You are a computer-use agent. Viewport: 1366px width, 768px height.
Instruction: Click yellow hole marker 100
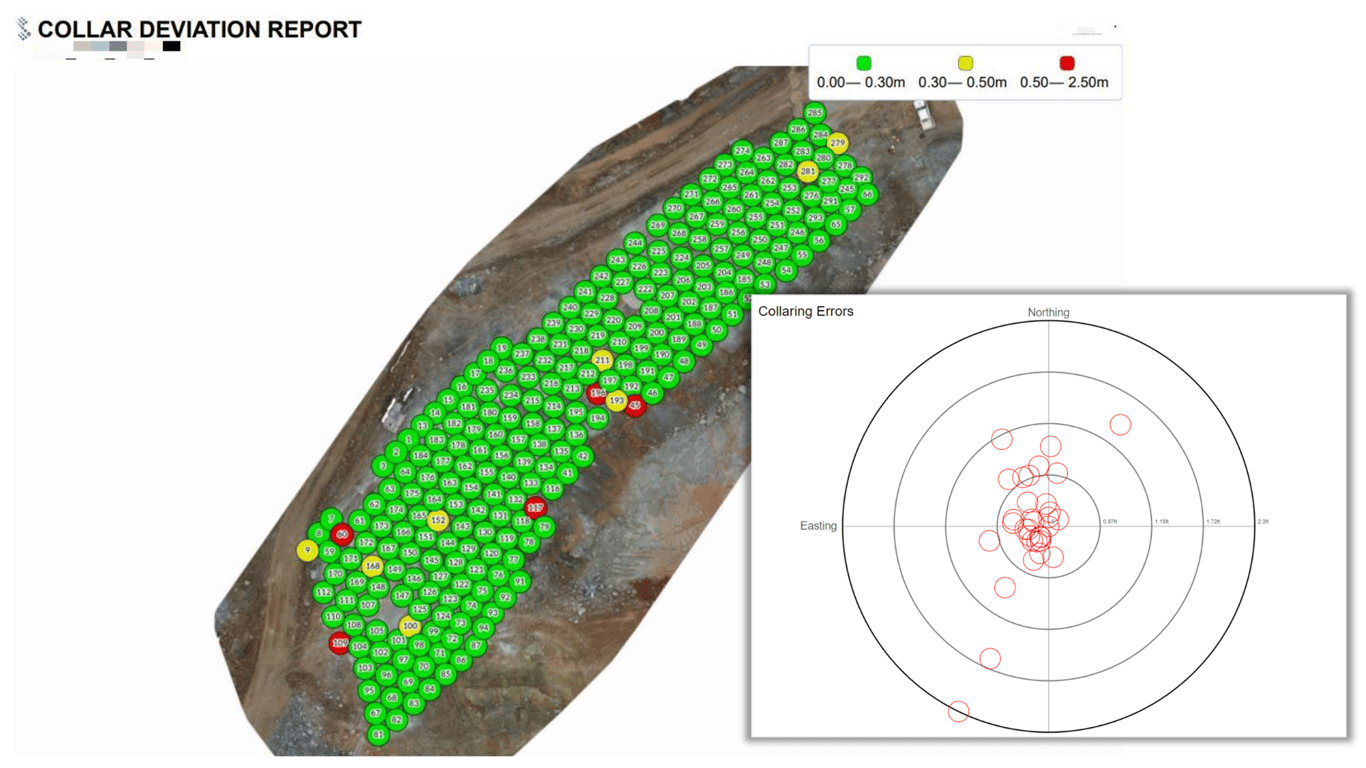410,626
